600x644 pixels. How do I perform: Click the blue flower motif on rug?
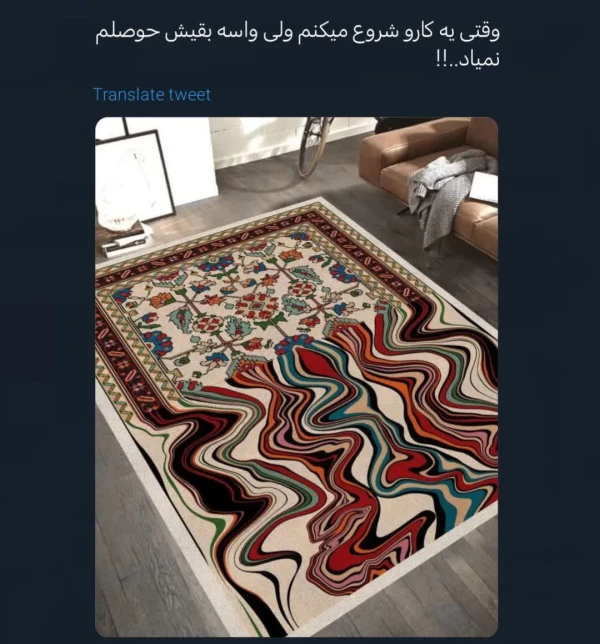coord(158,343)
